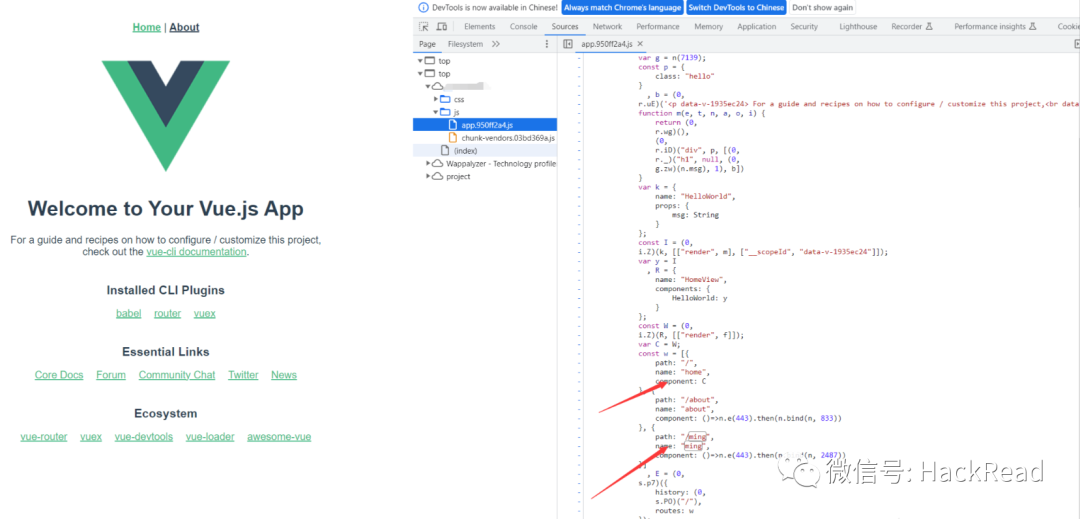Click the Recorder beaker icon
The image size is (1080, 519).
(x=928, y=27)
